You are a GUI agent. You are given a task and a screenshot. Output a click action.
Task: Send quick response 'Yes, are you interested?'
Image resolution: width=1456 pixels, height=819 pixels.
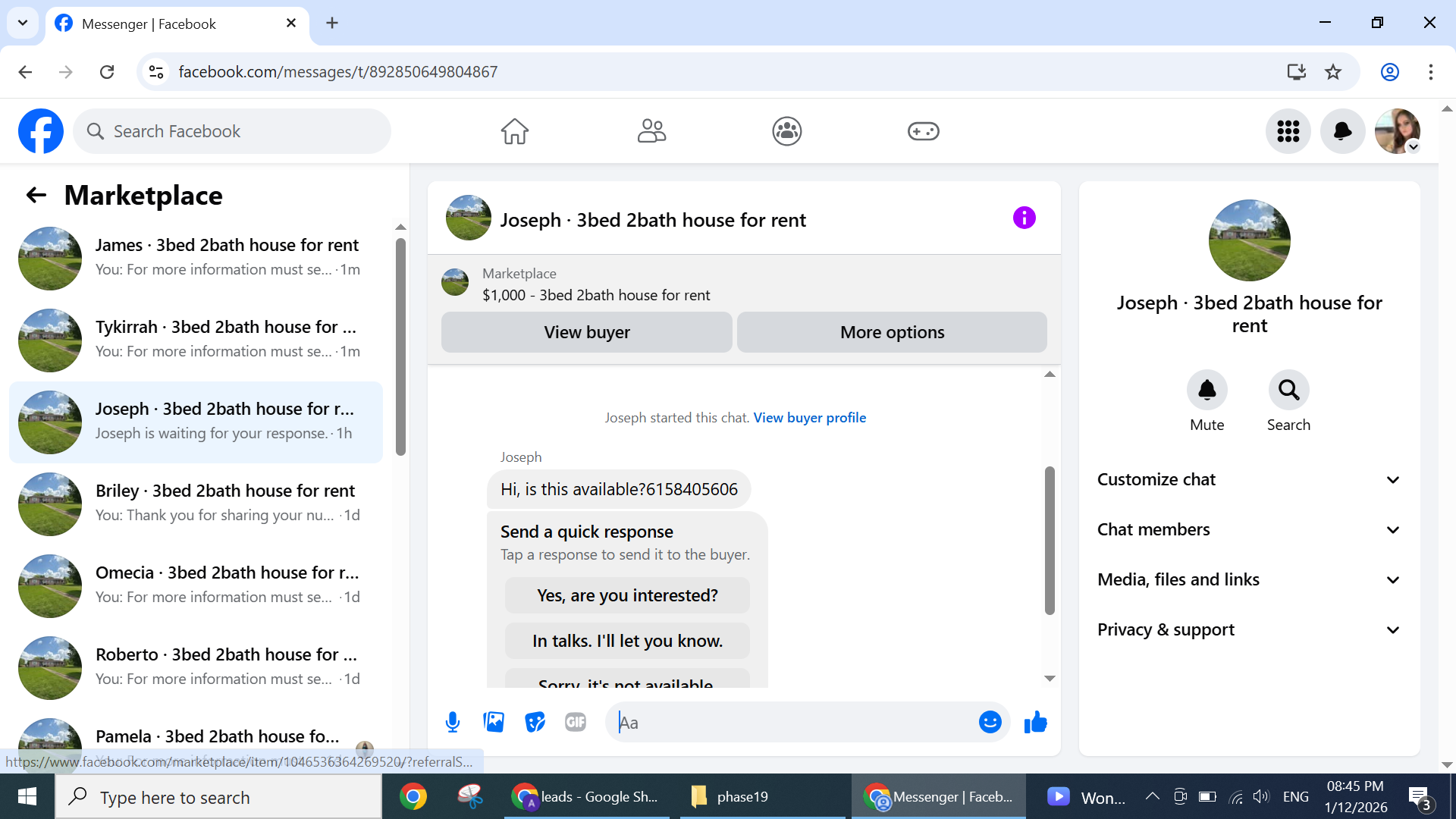[627, 596]
